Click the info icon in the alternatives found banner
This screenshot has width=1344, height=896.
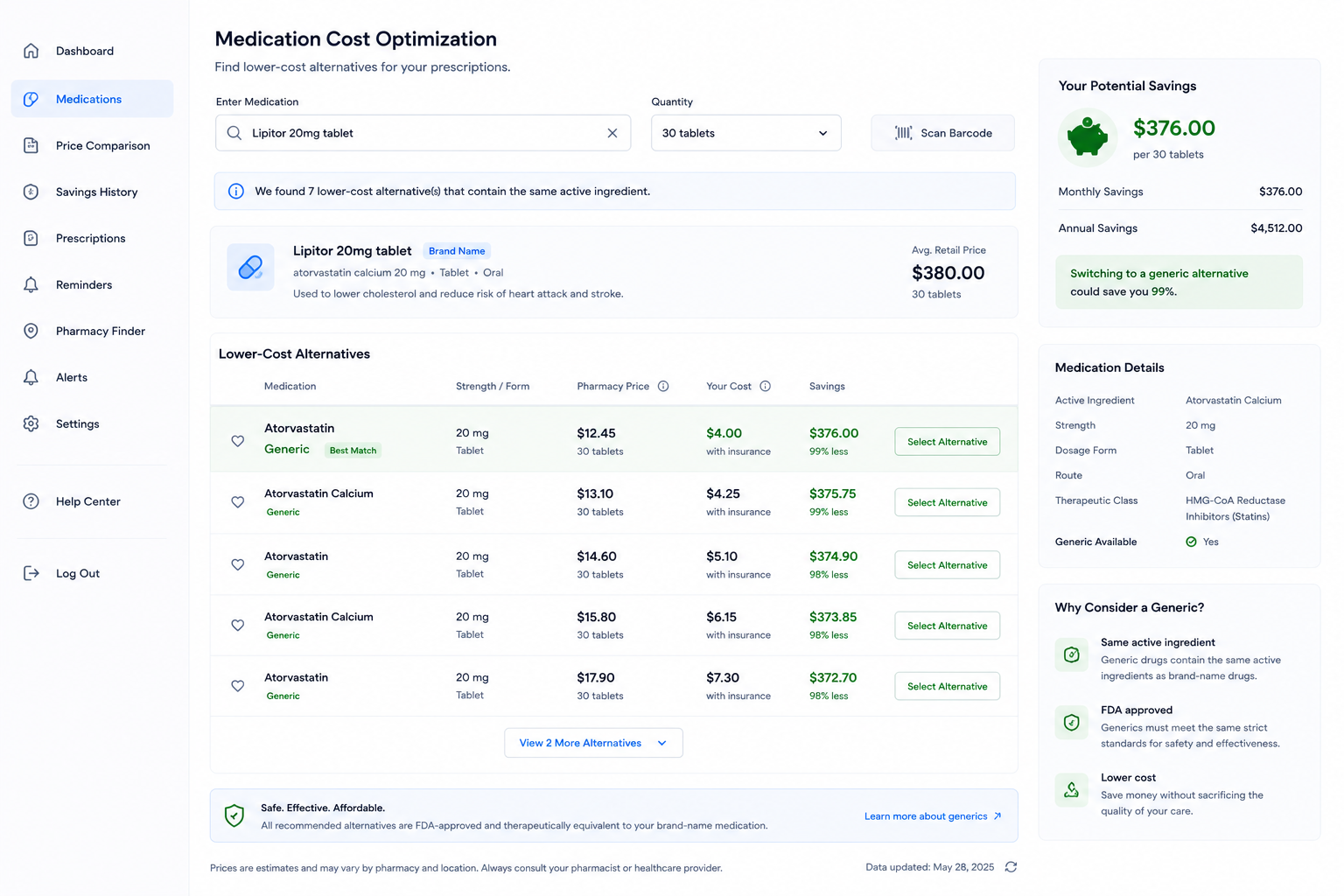coord(236,191)
